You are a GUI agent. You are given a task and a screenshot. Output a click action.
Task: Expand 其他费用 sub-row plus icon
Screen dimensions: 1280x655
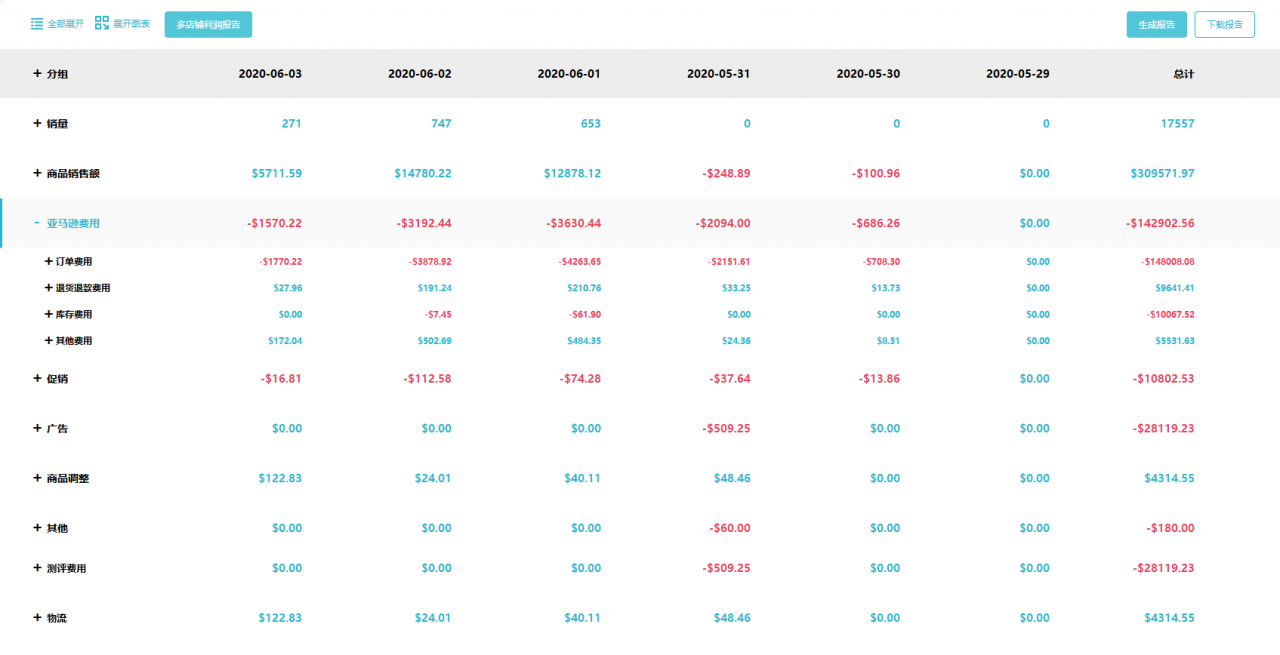click(49, 341)
